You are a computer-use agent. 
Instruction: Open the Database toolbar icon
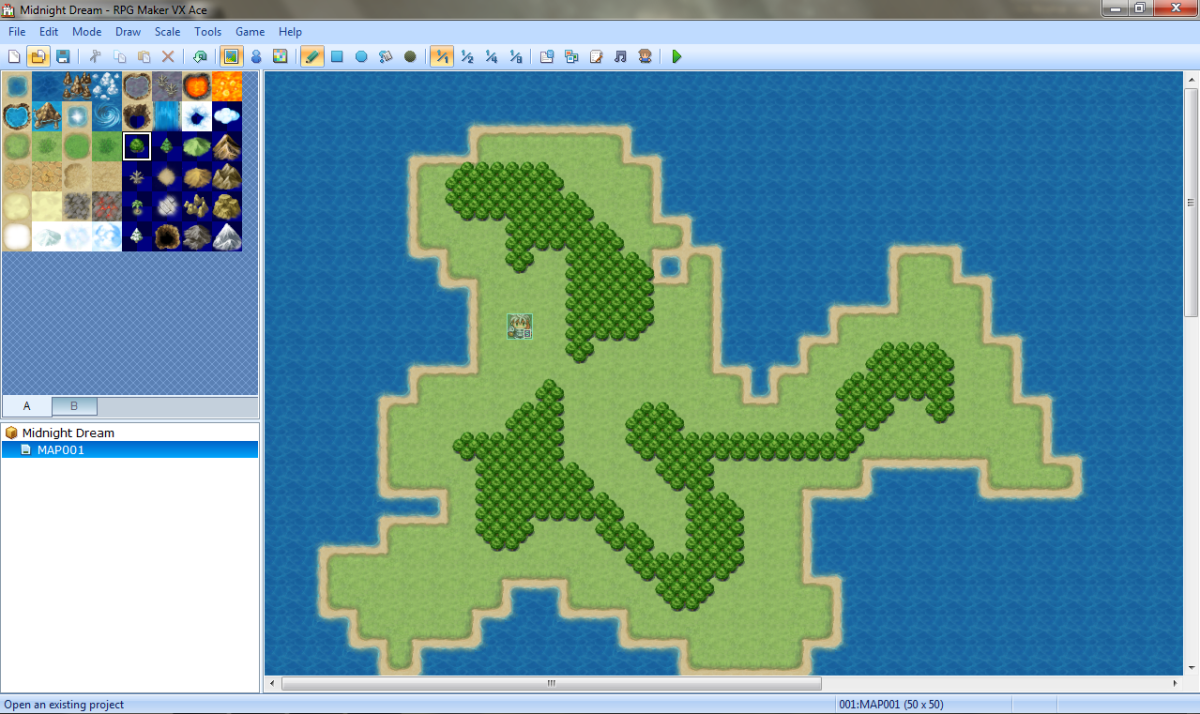click(546, 57)
